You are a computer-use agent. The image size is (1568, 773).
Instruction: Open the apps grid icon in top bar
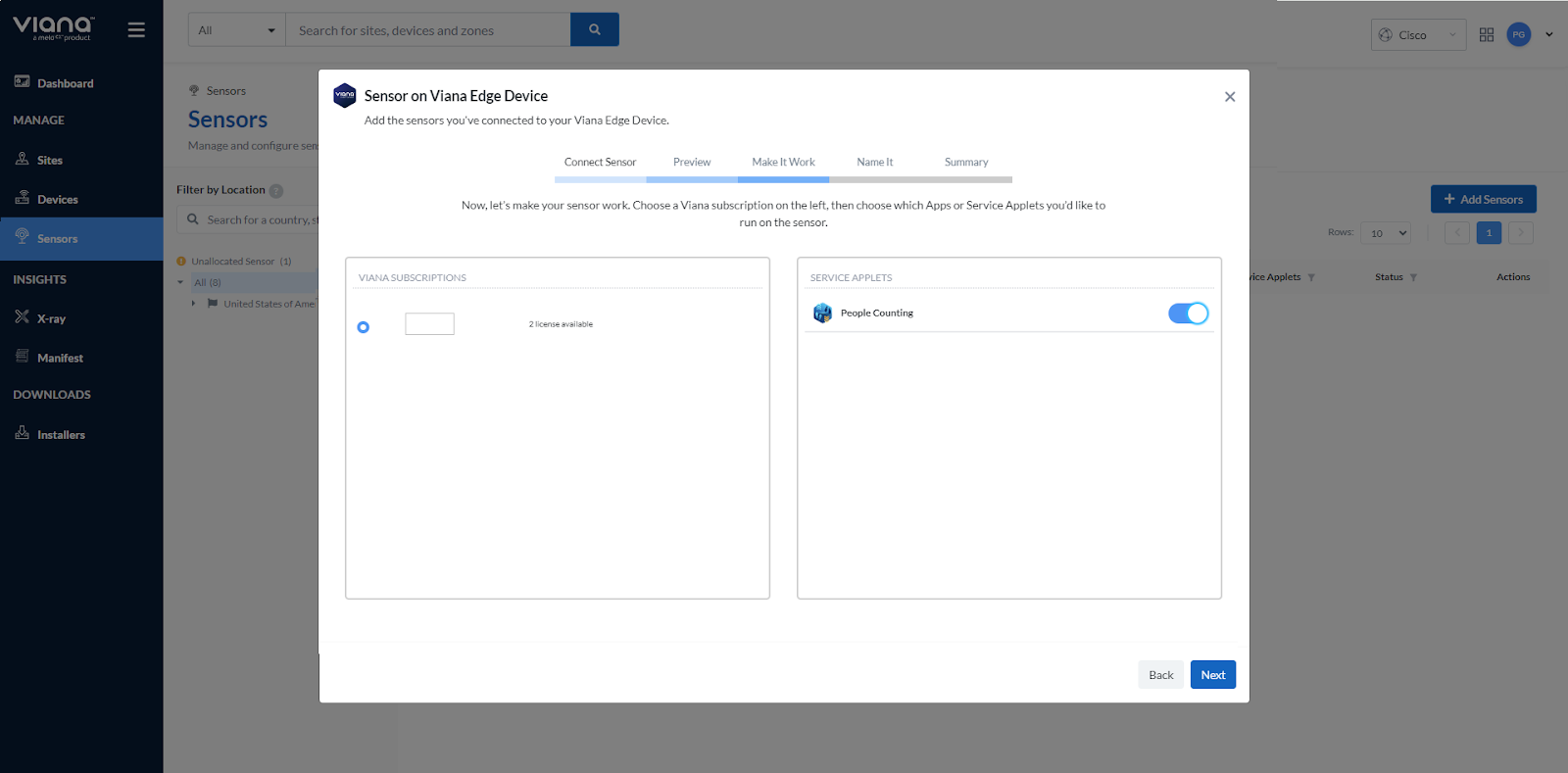[1486, 35]
